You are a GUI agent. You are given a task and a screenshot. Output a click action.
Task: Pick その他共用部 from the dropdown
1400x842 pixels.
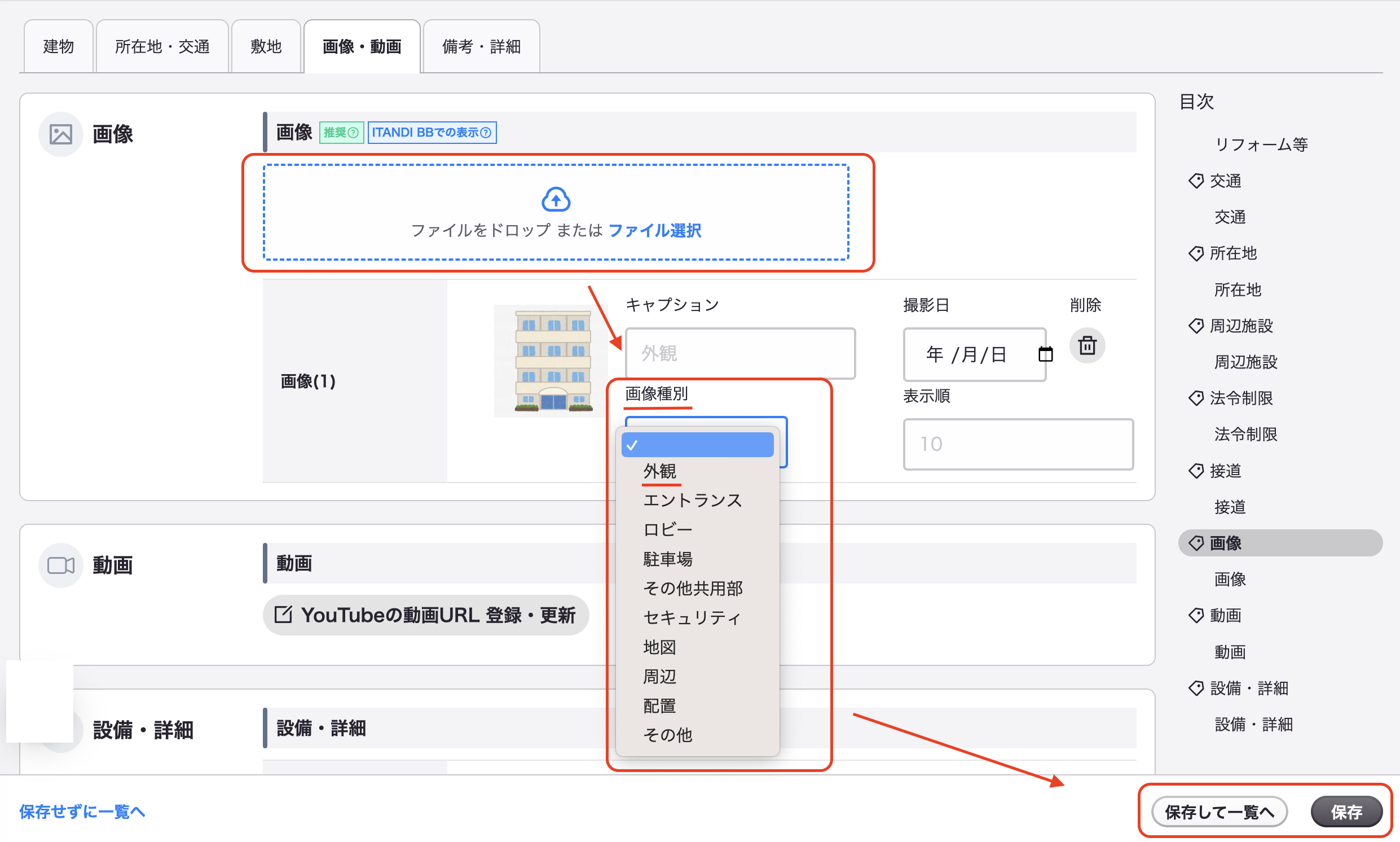click(x=697, y=589)
